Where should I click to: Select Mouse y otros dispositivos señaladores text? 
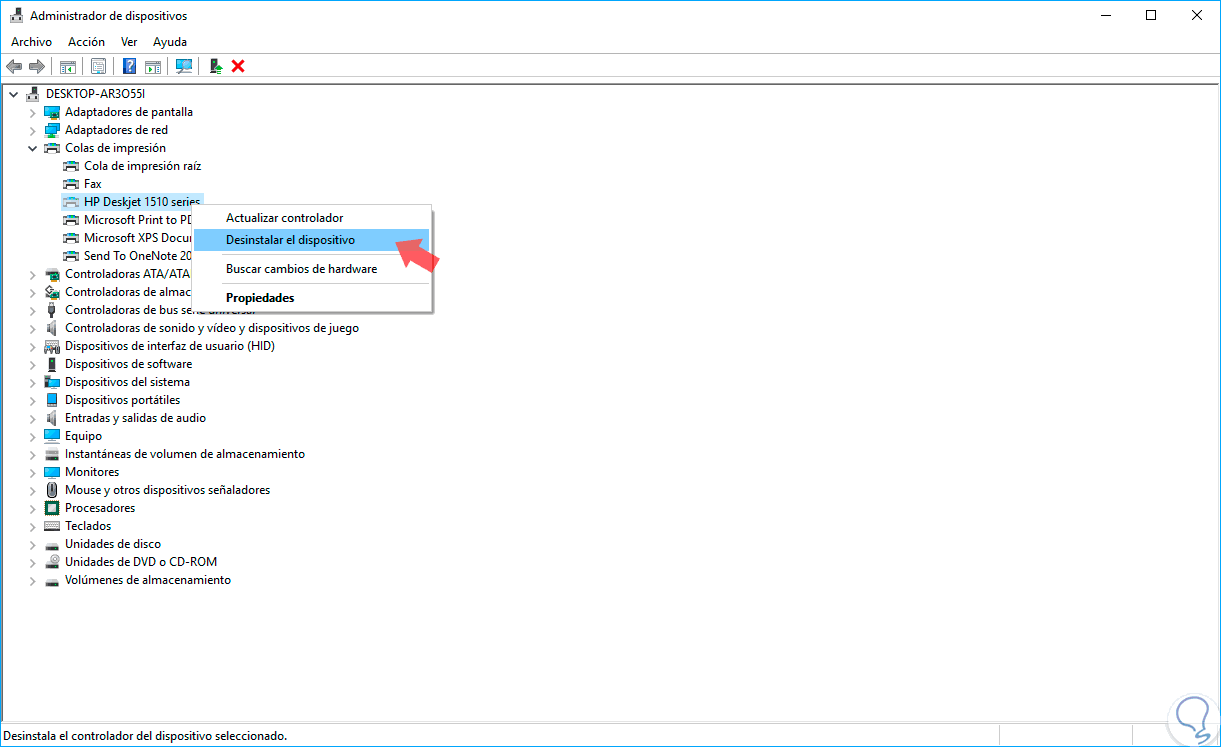[167, 490]
